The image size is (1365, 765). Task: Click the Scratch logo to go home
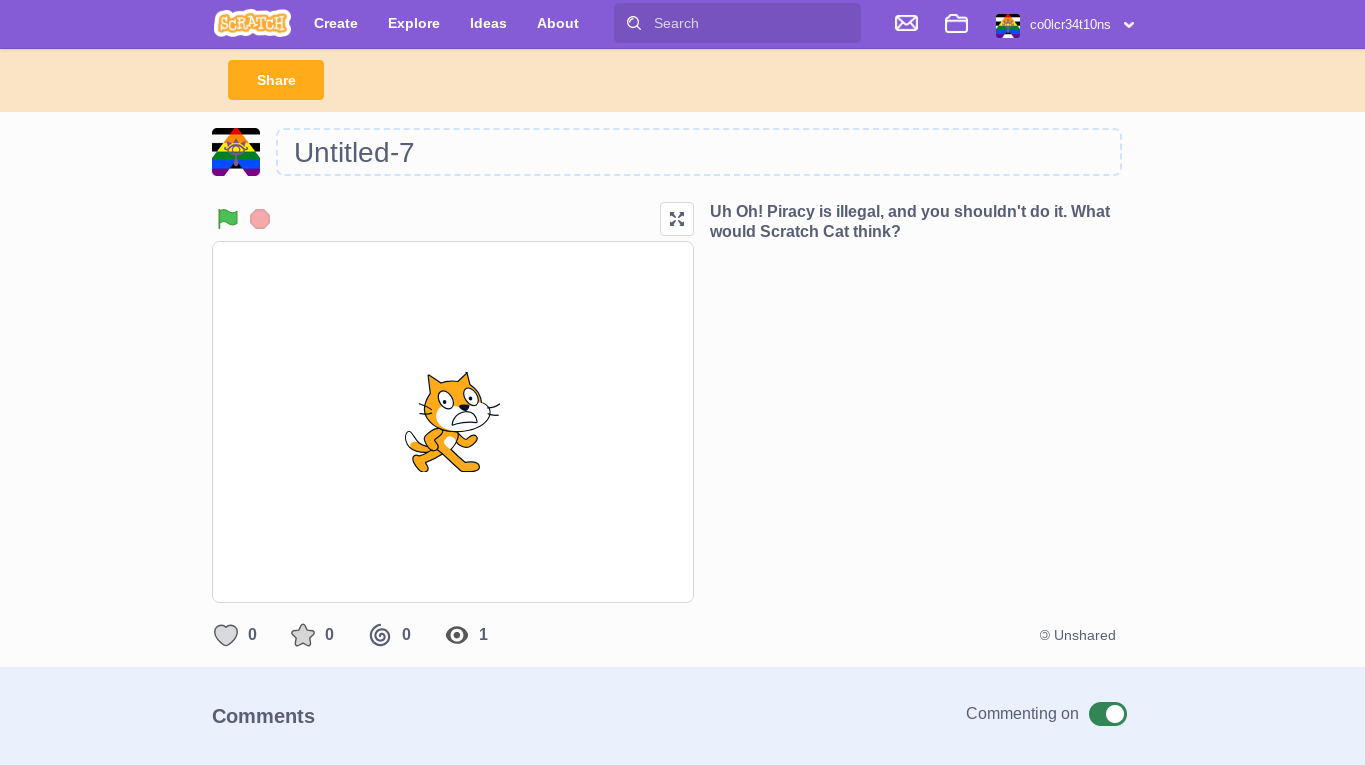252,22
